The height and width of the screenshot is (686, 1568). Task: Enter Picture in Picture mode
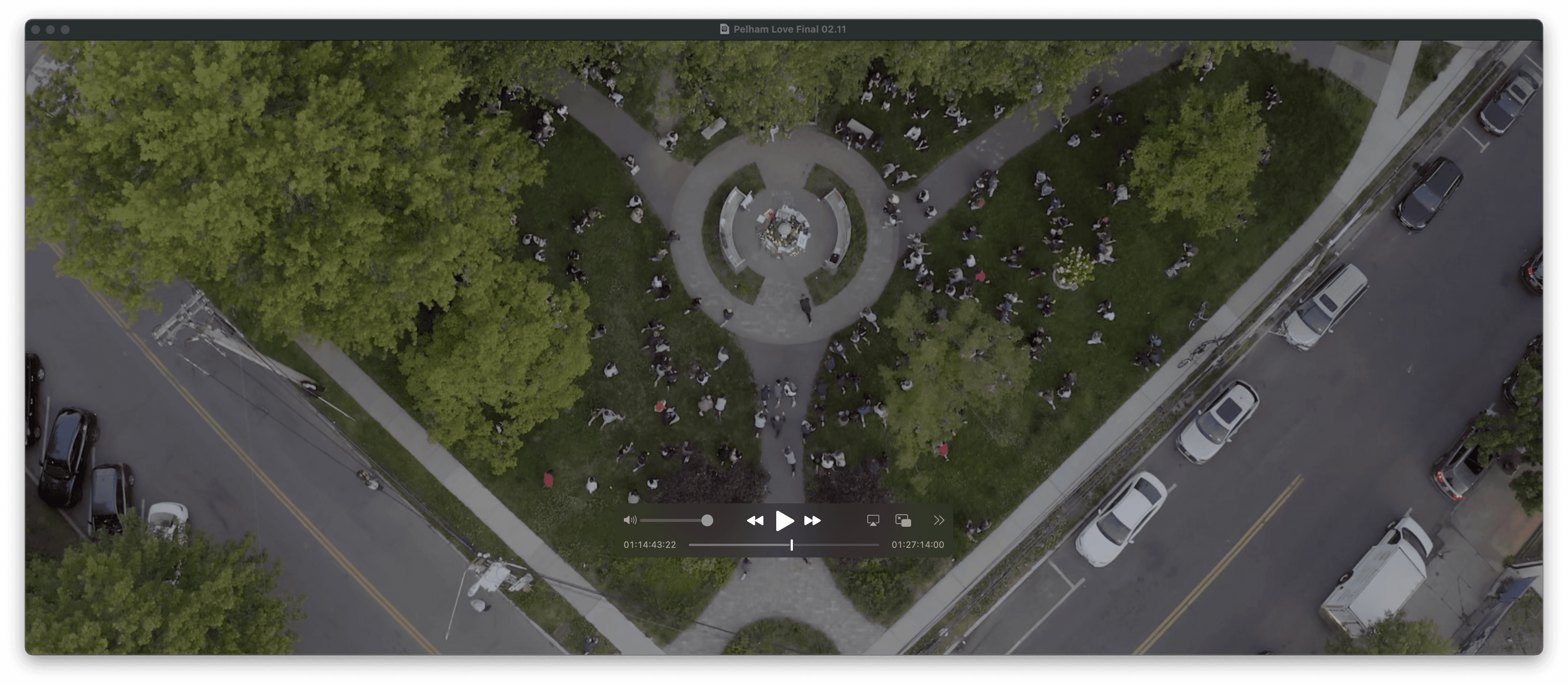click(903, 520)
